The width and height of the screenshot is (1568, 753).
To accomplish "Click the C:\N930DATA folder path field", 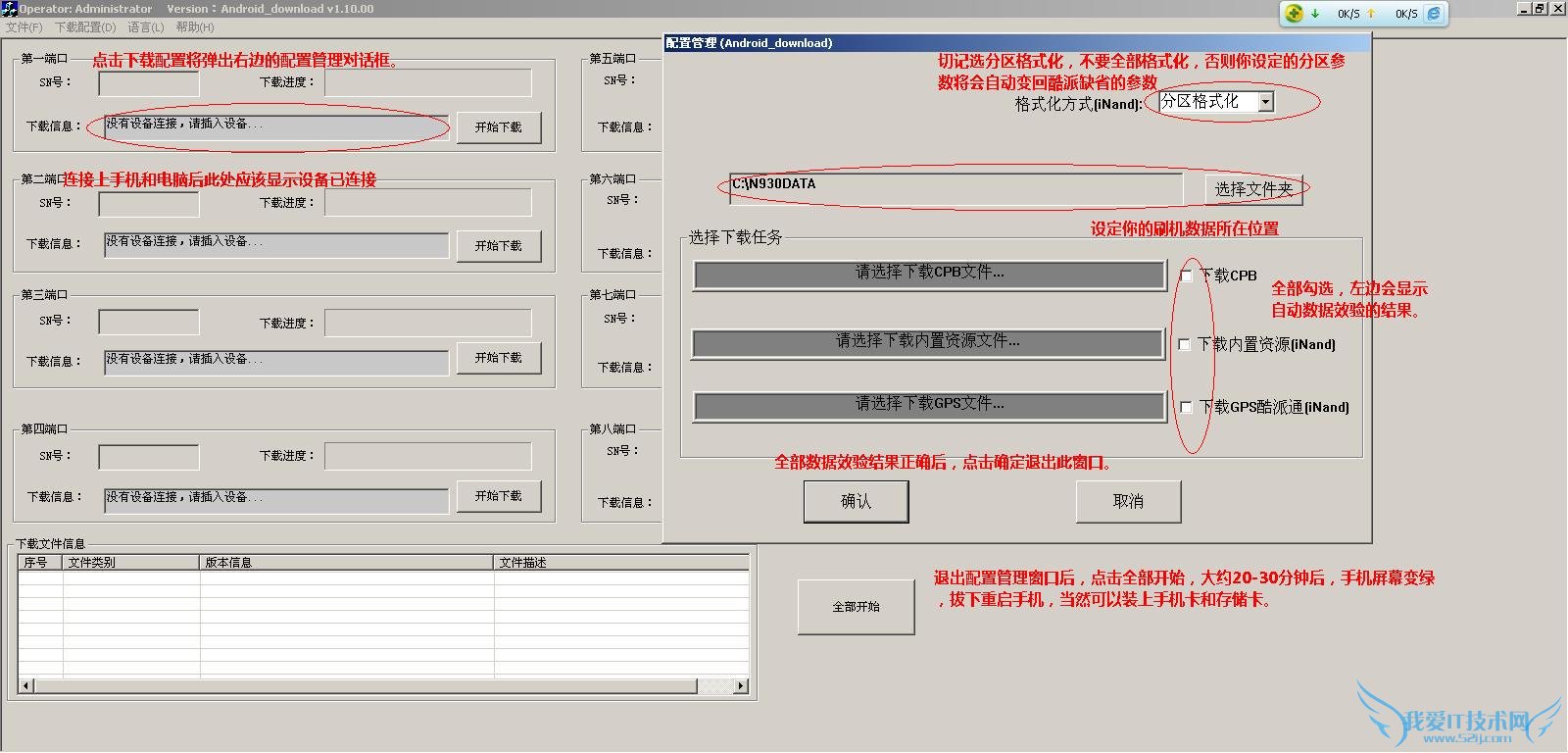I will coord(955,188).
